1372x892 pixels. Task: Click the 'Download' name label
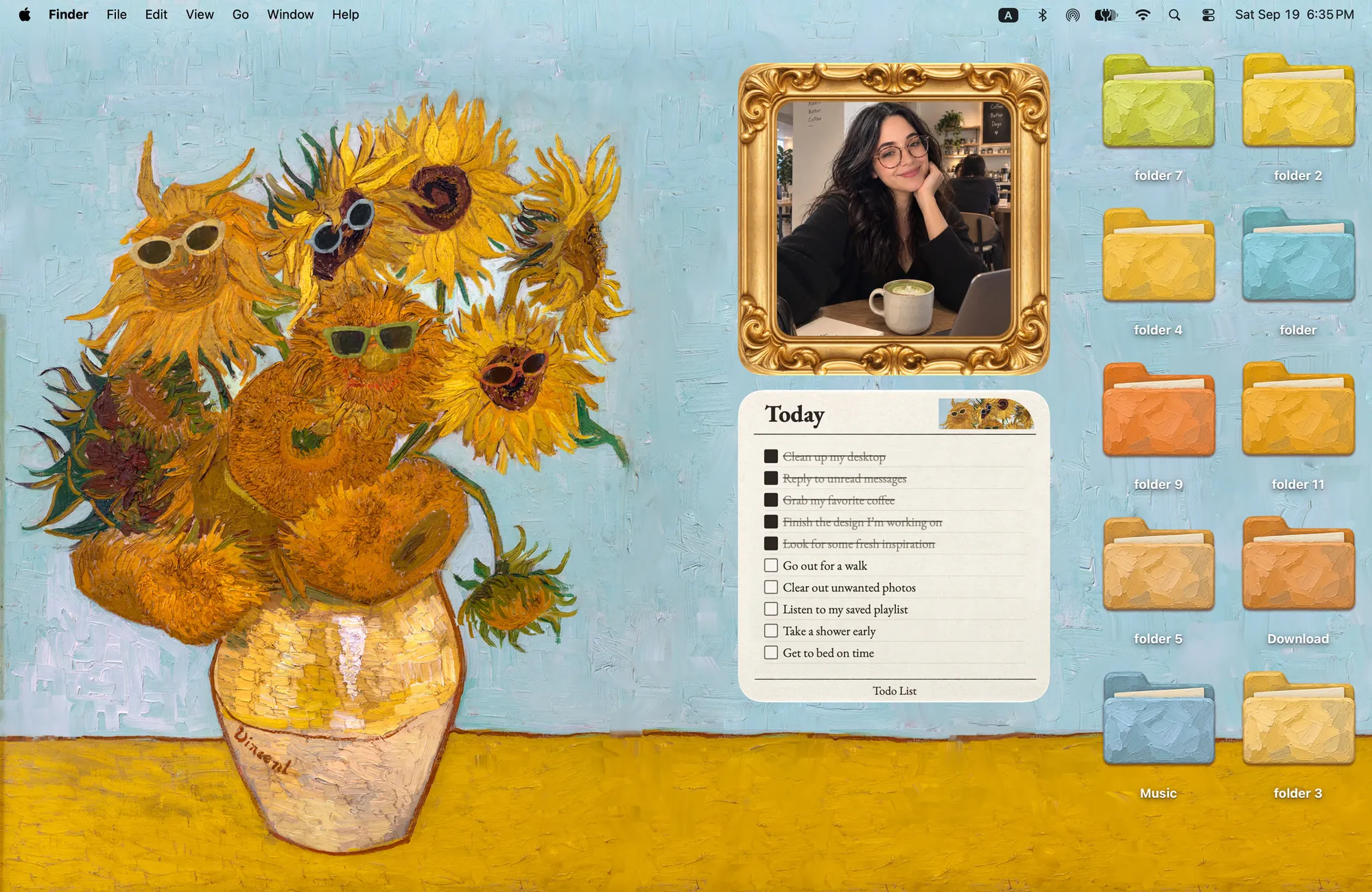(x=1298, y=639)
